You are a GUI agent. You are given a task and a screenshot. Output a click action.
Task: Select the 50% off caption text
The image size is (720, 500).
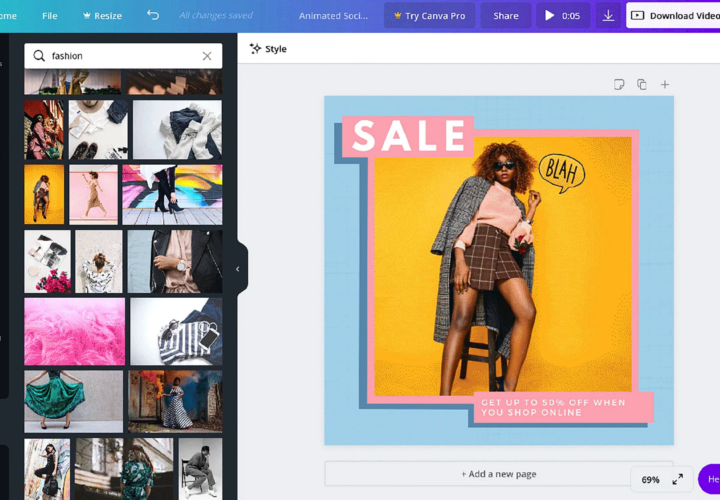(x=553, y=407)
